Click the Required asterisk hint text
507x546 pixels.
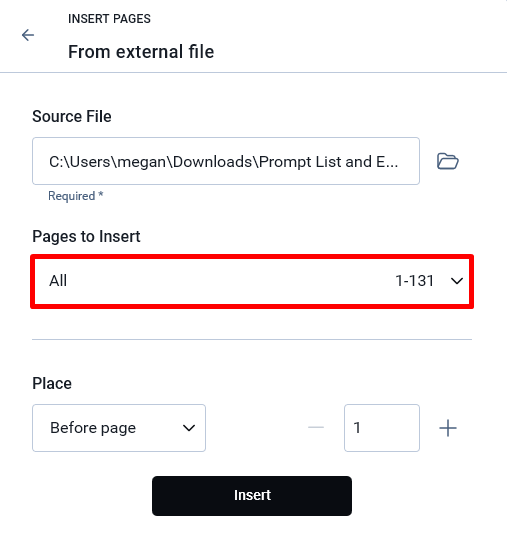76,196
